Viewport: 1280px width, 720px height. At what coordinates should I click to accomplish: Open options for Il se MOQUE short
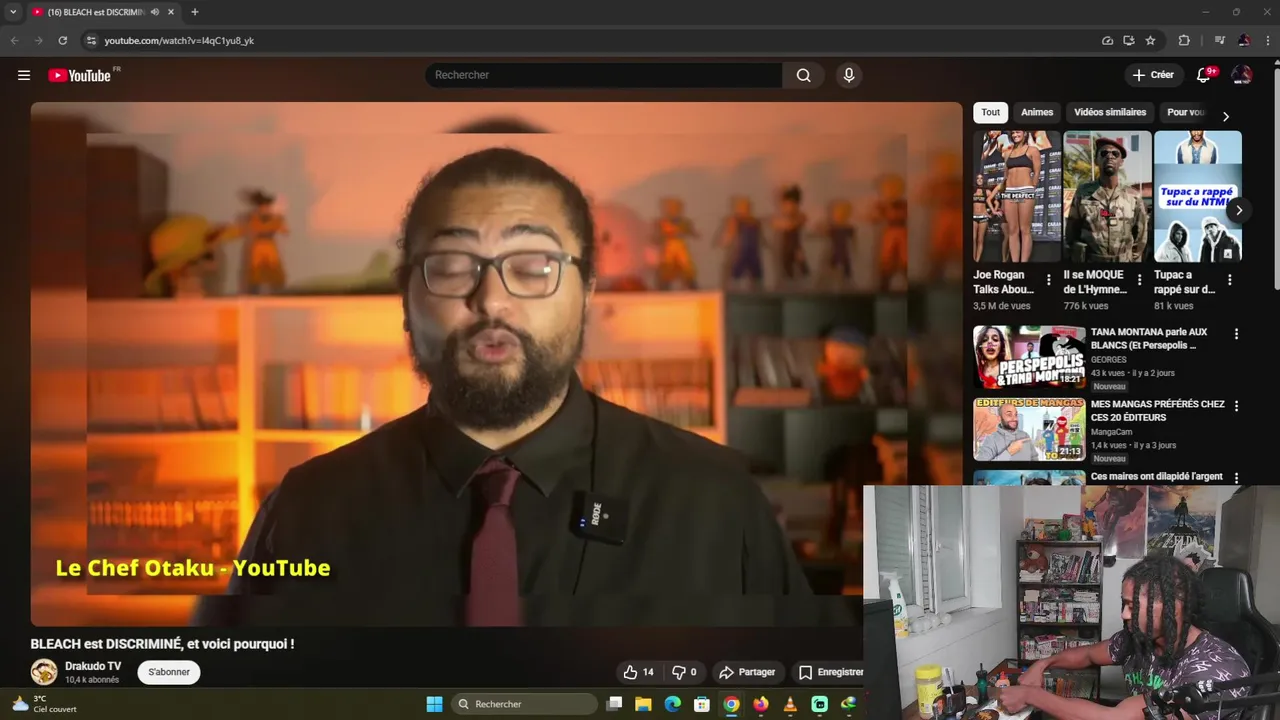tap(1139, 280)
